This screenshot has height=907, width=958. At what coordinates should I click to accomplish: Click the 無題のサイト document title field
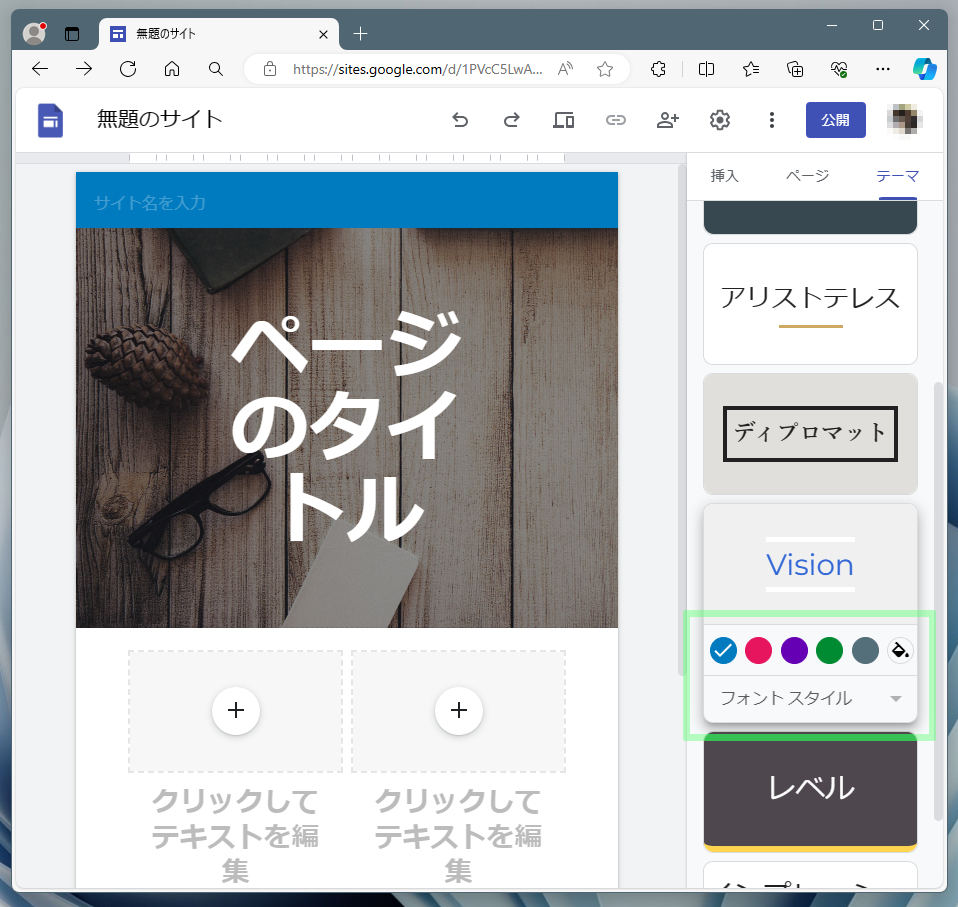(160, 119)
